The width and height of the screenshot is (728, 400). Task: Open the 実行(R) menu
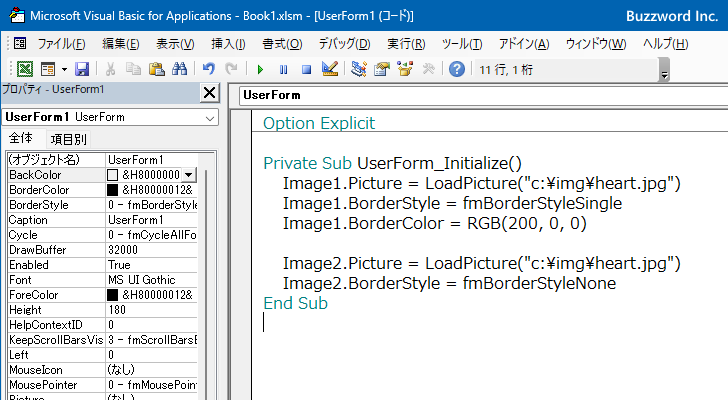click(x=406, y=44)
